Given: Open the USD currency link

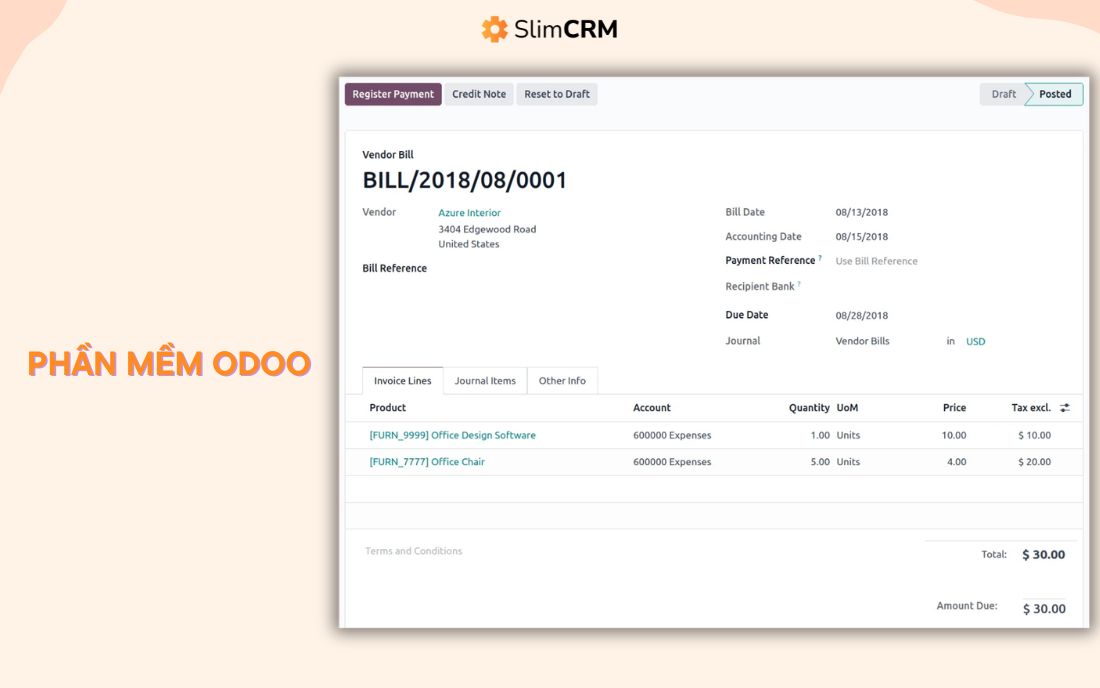Looking at the screenshot, I should pos(975,342).
